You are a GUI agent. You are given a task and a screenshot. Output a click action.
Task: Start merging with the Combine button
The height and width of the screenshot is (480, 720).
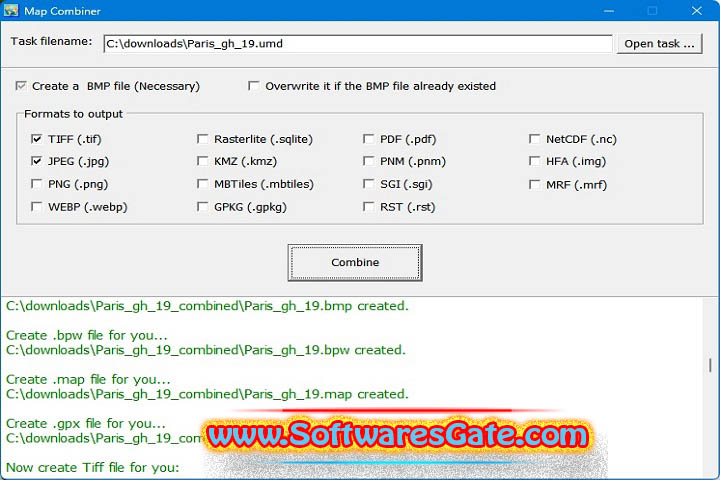point(355,262)
